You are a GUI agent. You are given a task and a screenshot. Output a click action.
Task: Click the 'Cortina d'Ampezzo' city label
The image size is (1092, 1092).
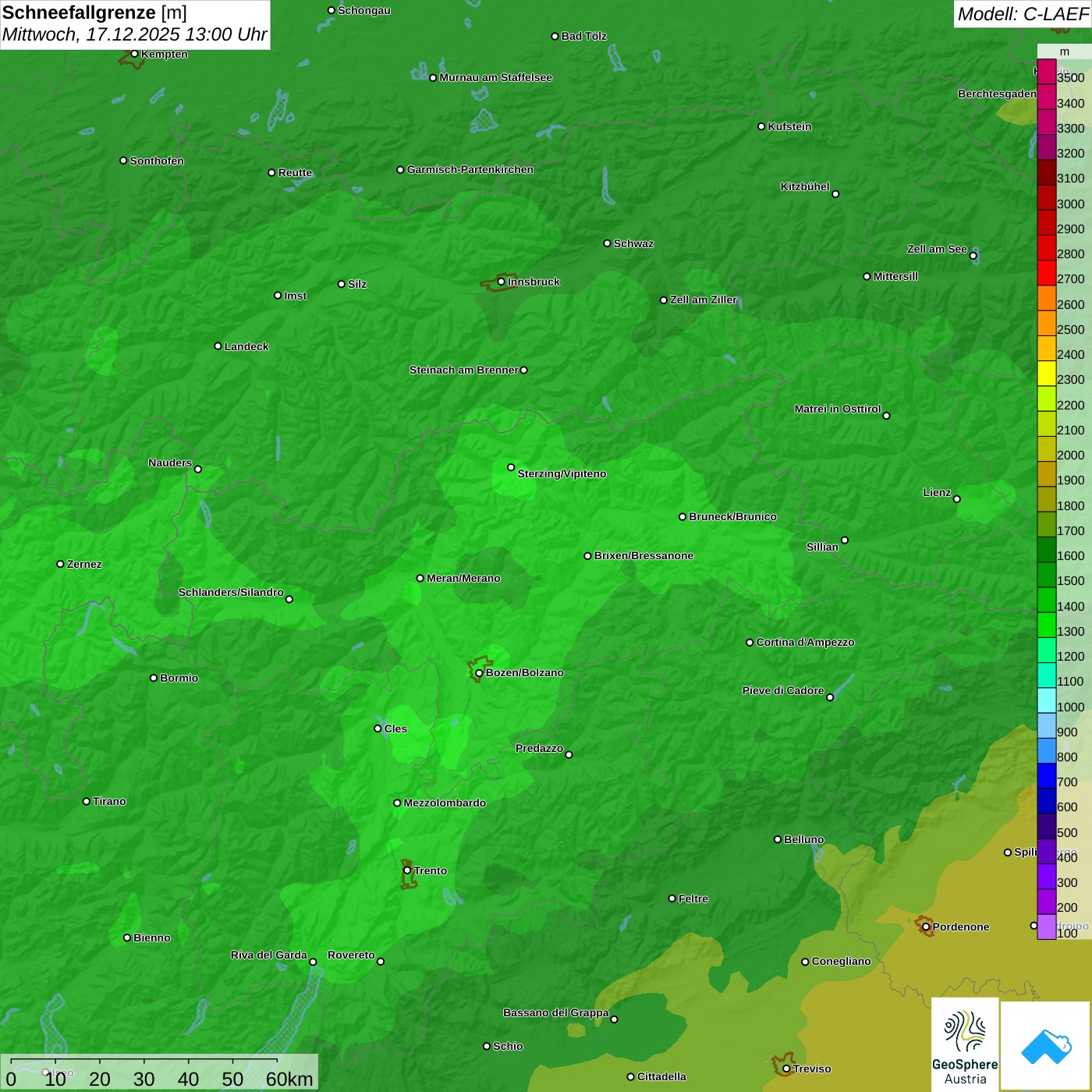point(805,642)
